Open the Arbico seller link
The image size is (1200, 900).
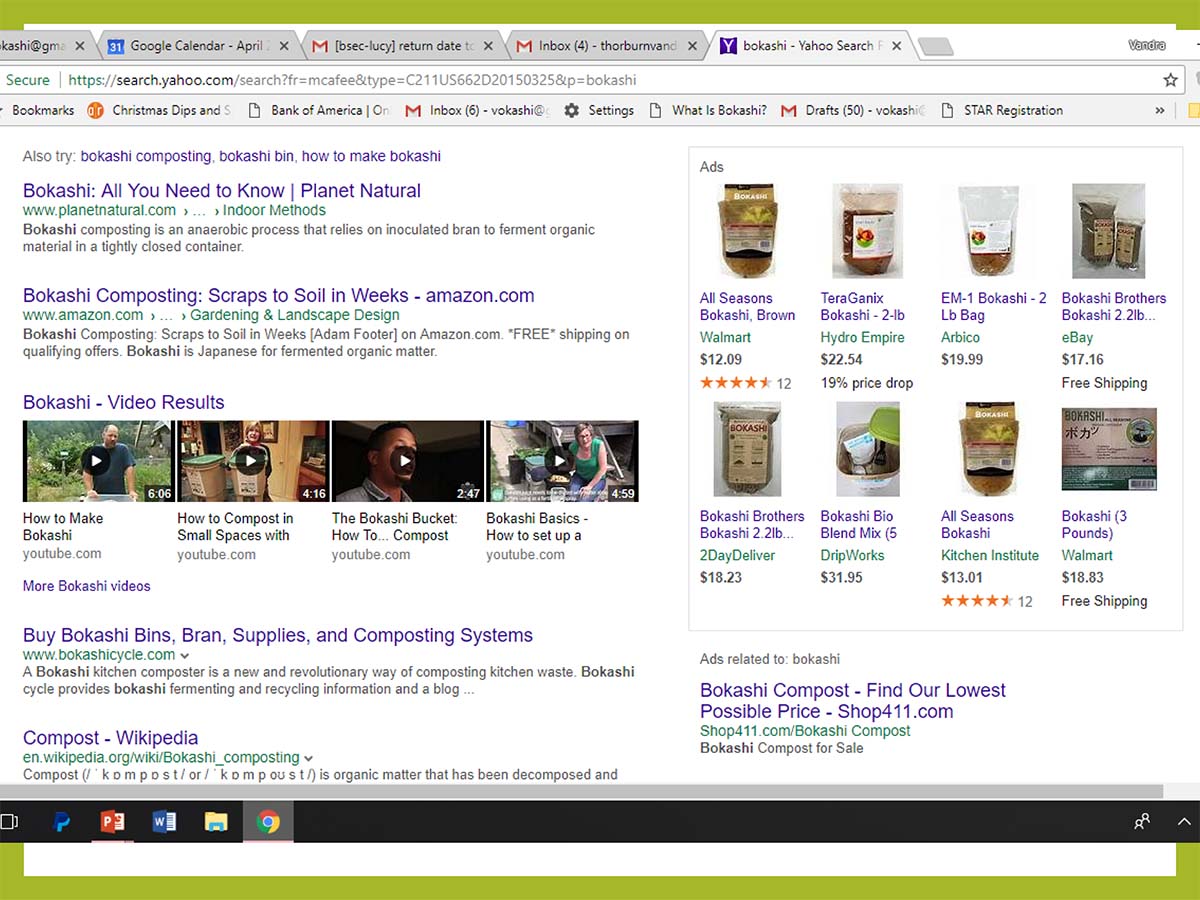tap(960, 337)
